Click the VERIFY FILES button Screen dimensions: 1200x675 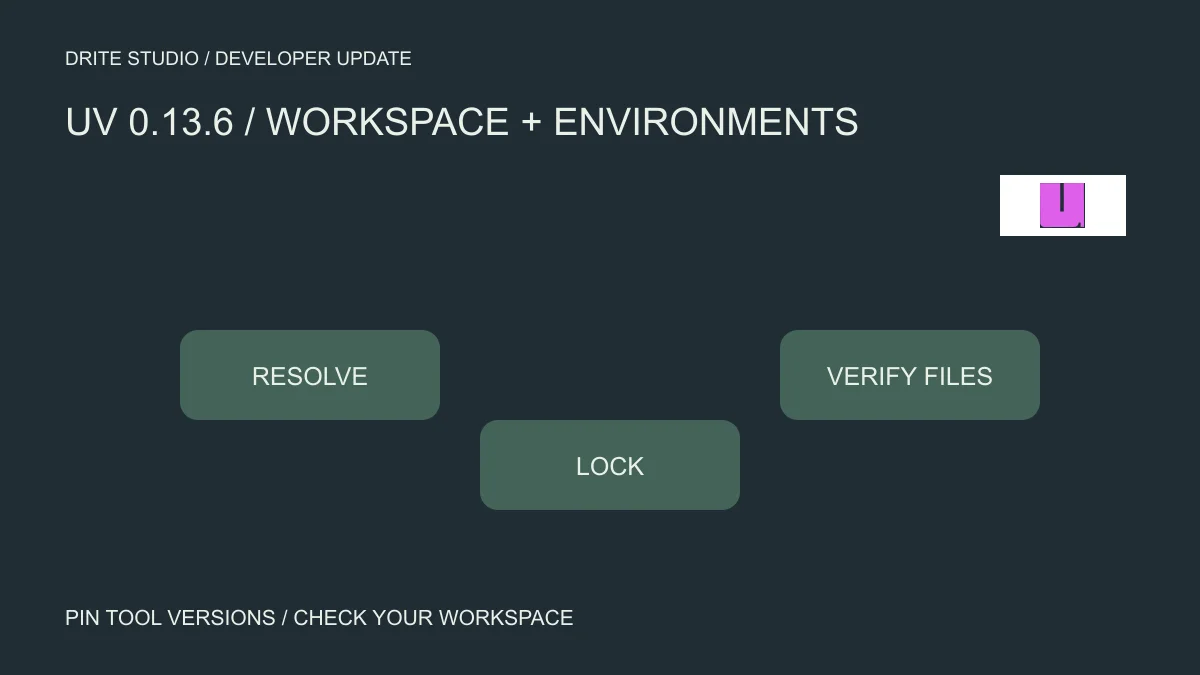click(x=910, y=375)
